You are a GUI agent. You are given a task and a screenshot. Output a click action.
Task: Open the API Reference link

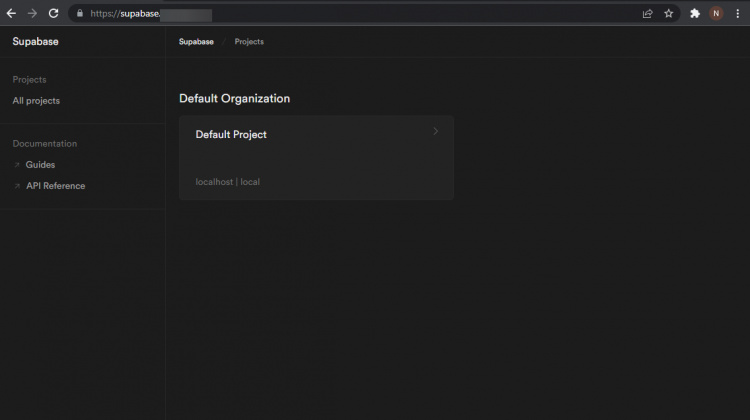coord(55,186)
